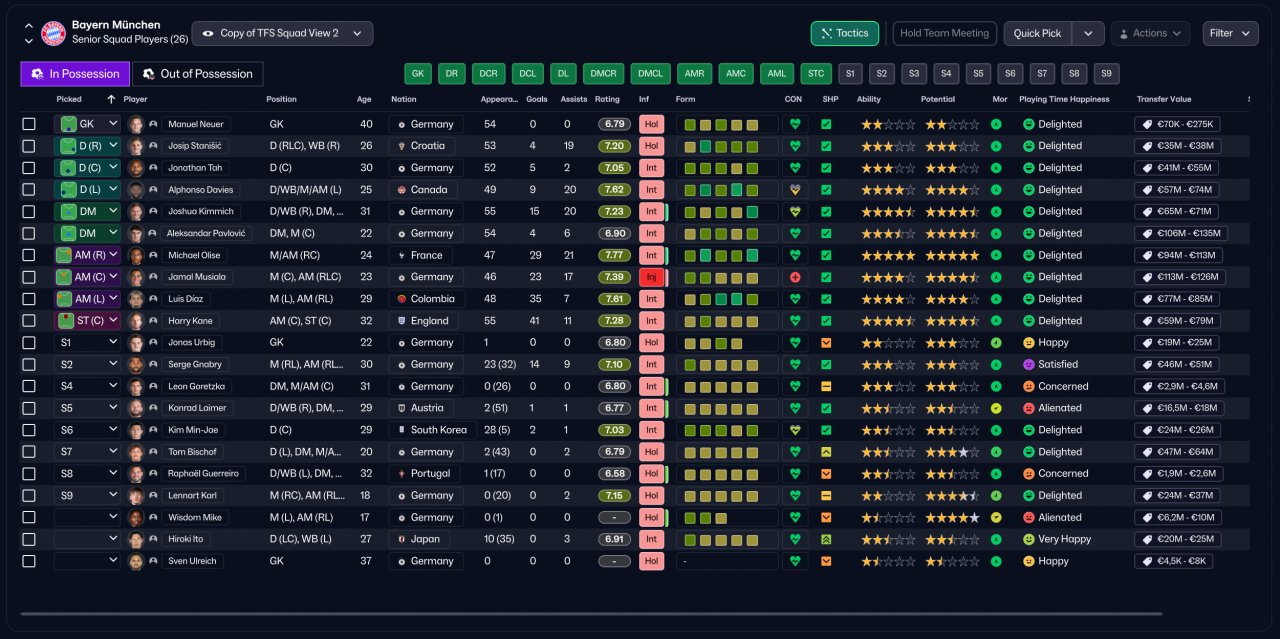This screenshot has height=639, width=1280.
Task: Click Michael Olise's form squares bar
Action: pos(727,255)
